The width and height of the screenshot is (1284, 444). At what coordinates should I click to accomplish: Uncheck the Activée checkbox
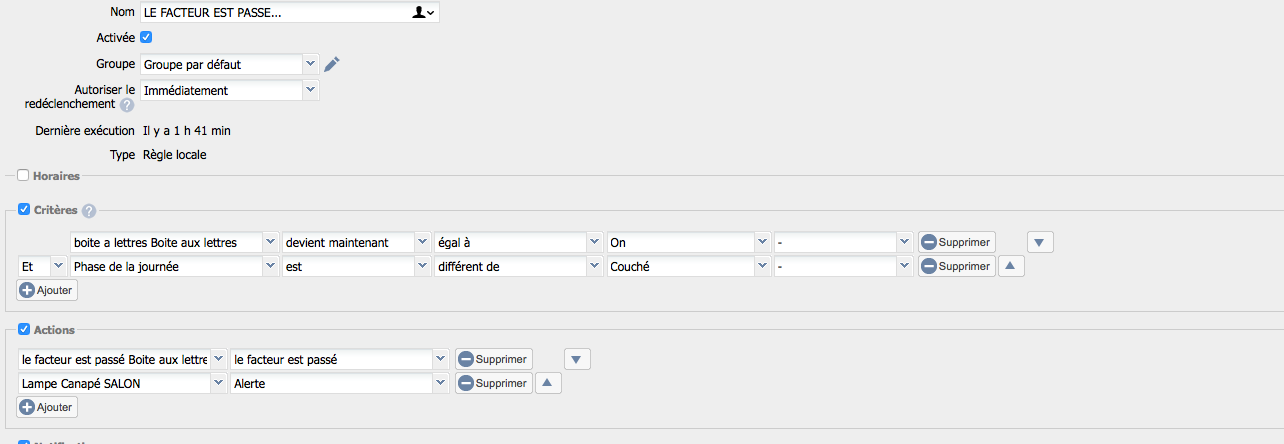pyautogui.click(x=146, y=38)
